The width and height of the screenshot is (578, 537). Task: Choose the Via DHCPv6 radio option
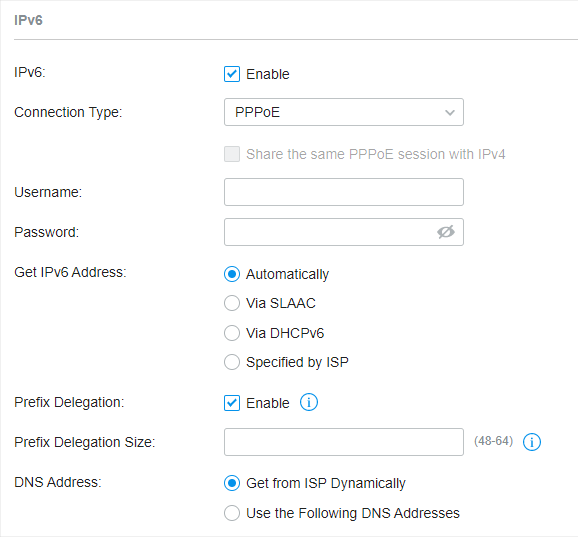pos(232,333)
